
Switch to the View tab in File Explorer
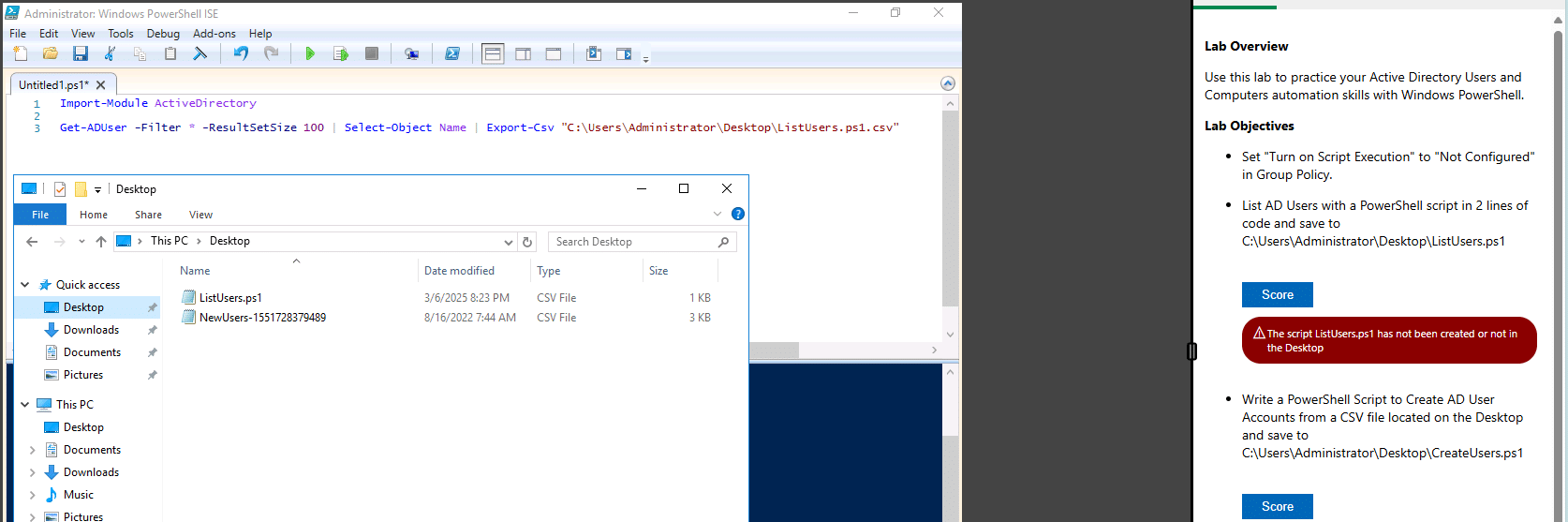(x=200, y=215)
